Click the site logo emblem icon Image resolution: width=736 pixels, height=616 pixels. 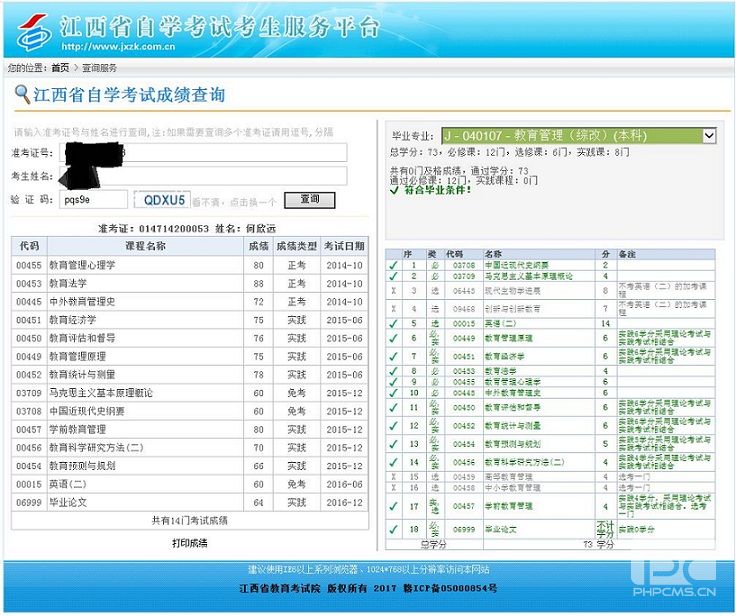pos(34,32)
